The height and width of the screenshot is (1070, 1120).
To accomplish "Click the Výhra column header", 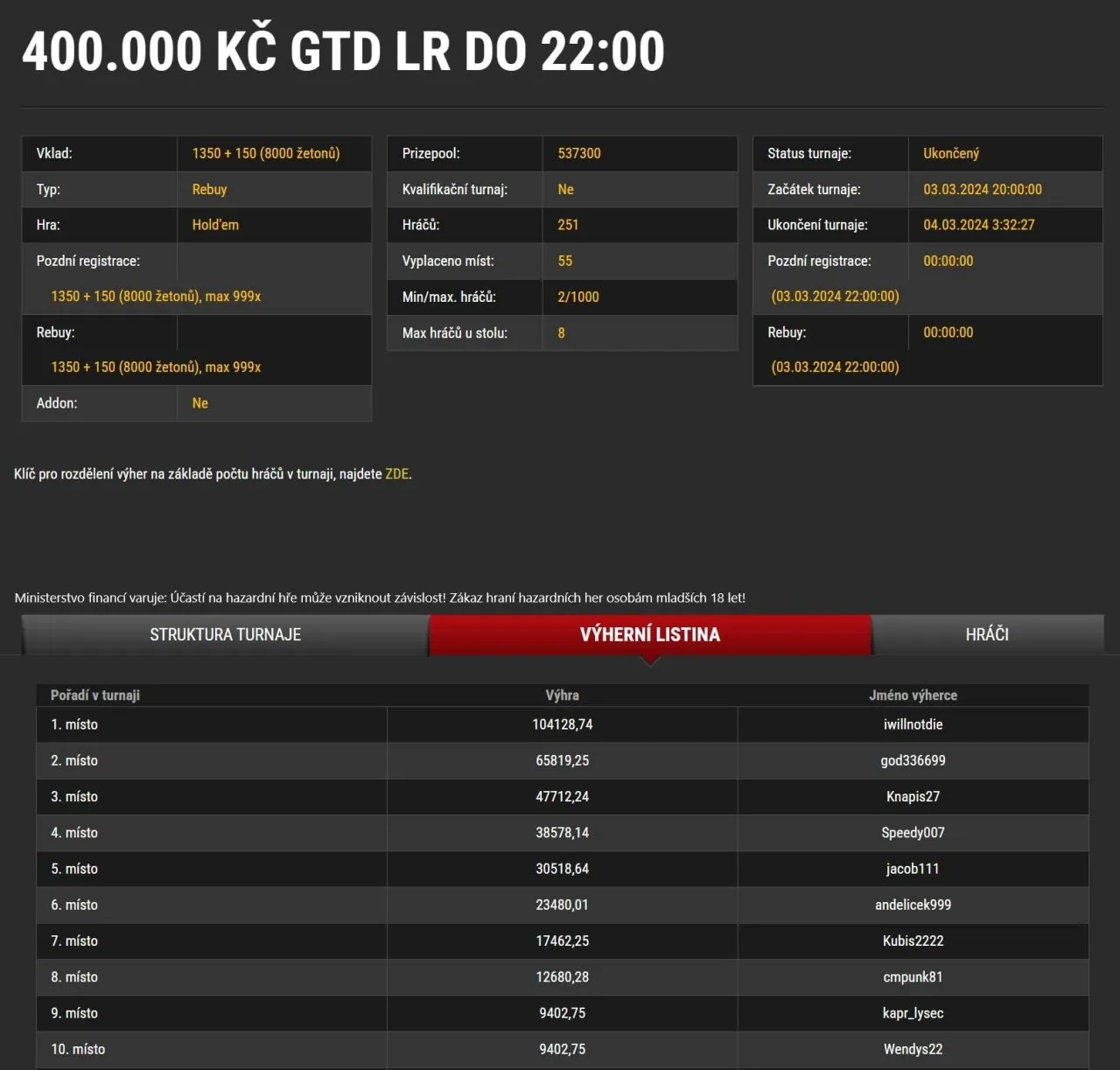I will pos(563,696).
